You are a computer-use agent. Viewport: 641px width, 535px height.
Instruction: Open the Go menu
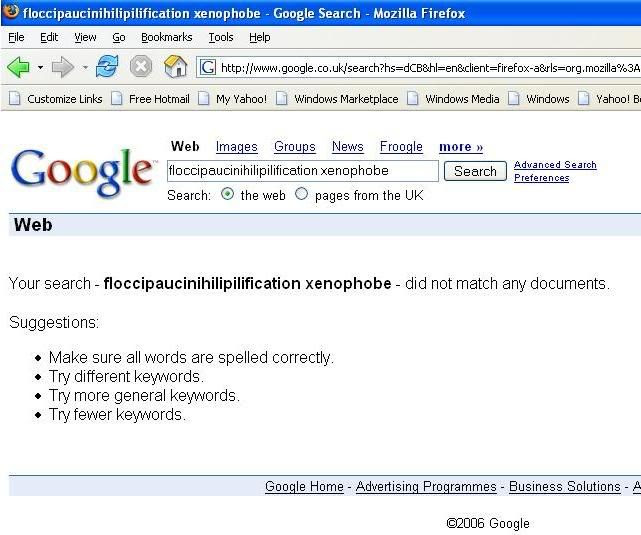point(119,37)
